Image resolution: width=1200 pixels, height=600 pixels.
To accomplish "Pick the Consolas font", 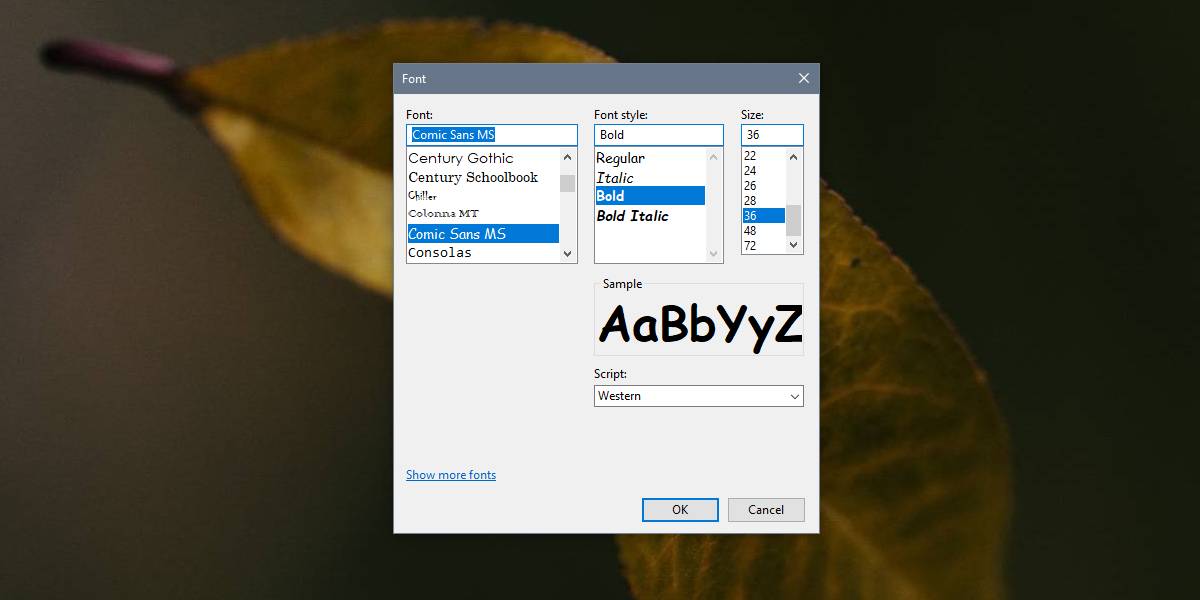I will click(x=440, y=253).
